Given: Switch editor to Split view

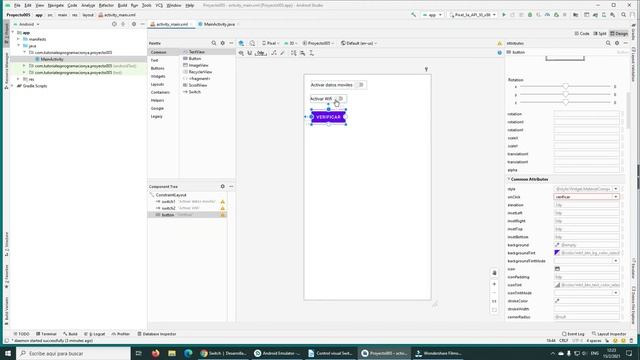Looking at the screenshot, I should (x=600, y=33).
